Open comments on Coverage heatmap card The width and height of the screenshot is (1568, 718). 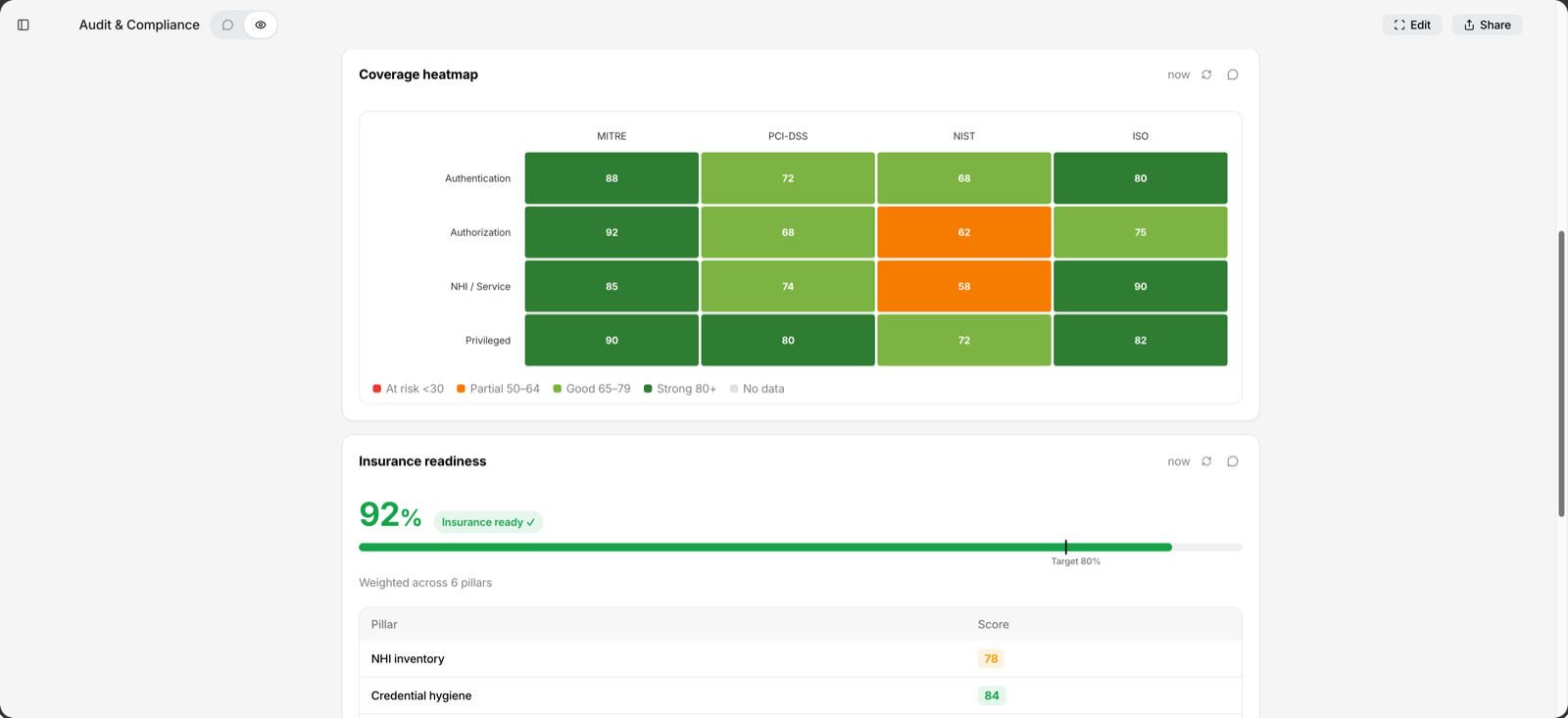(x=1233, y=74)
